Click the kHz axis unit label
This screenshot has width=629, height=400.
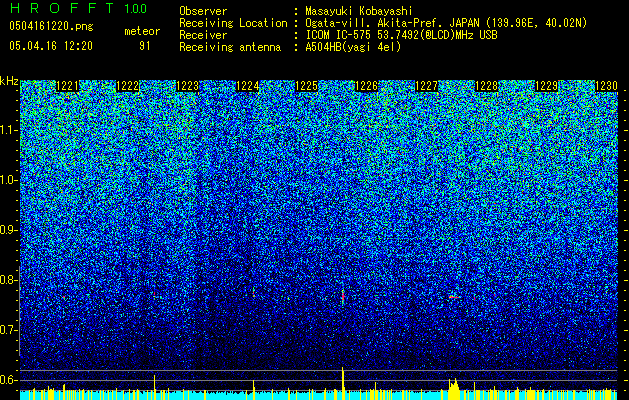9,81
